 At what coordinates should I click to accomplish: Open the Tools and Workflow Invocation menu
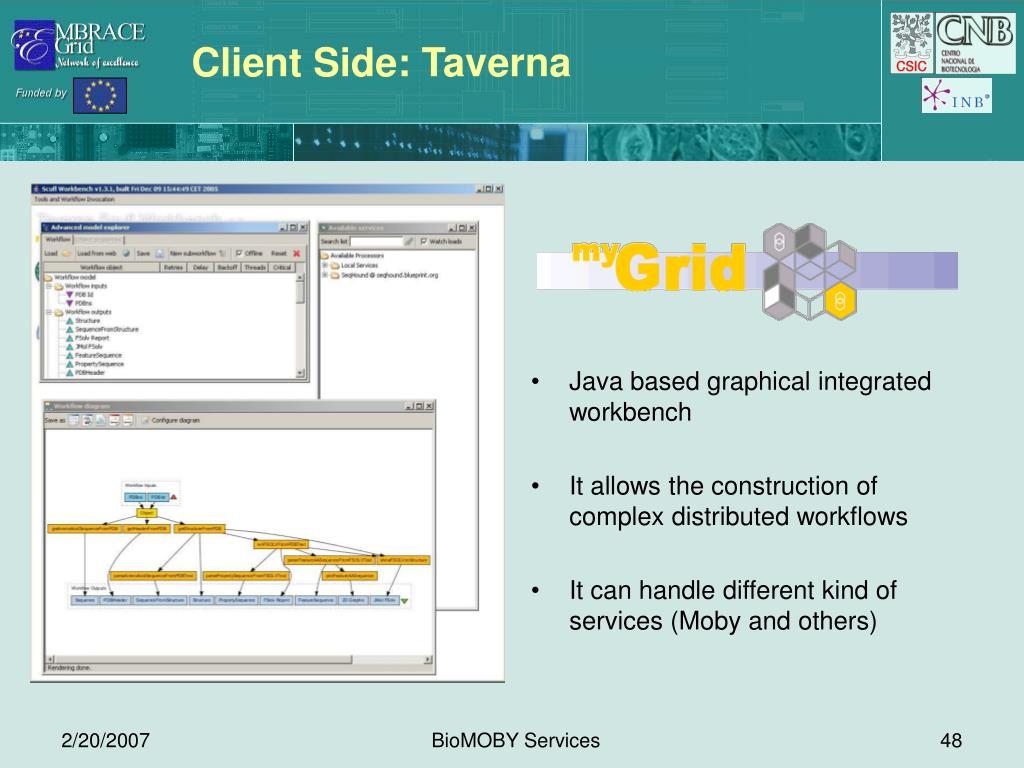74,199
